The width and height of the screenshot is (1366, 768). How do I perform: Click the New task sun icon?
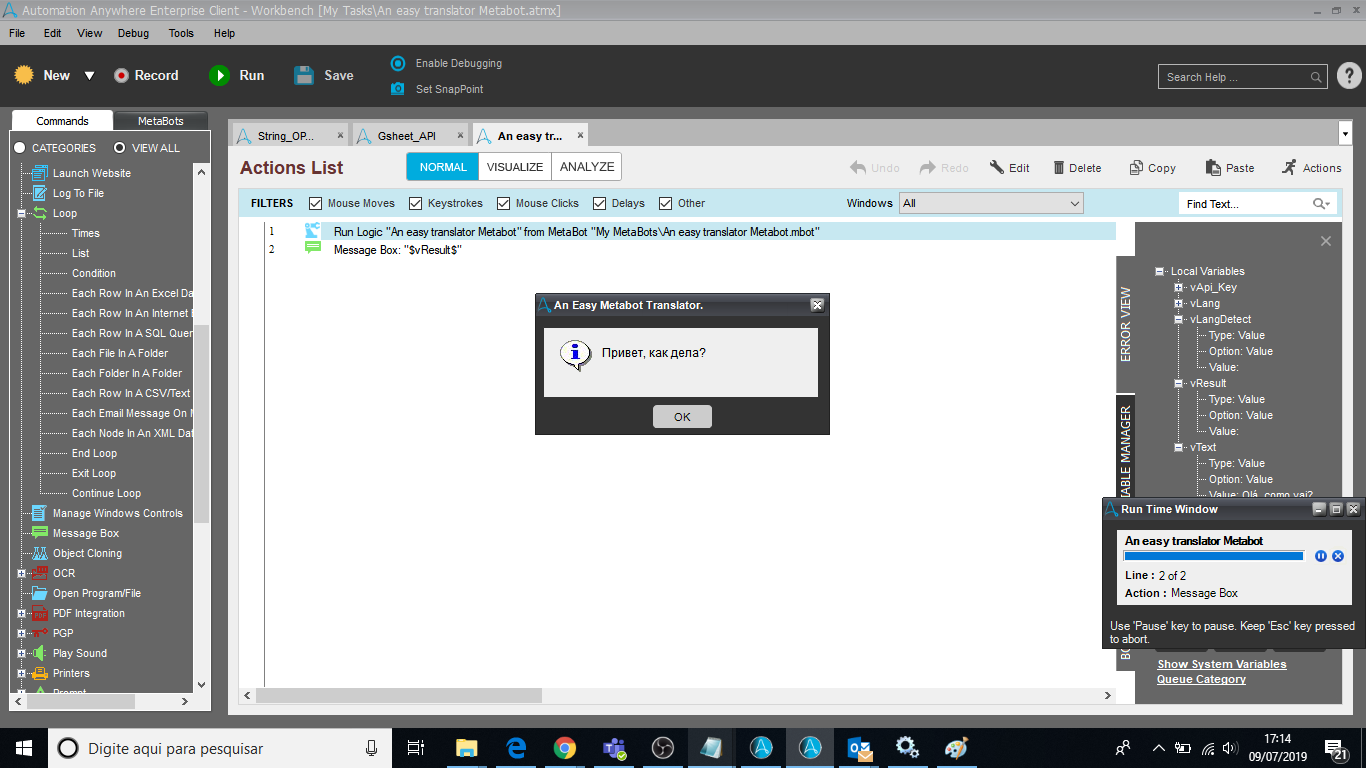[x=24, y=75]
